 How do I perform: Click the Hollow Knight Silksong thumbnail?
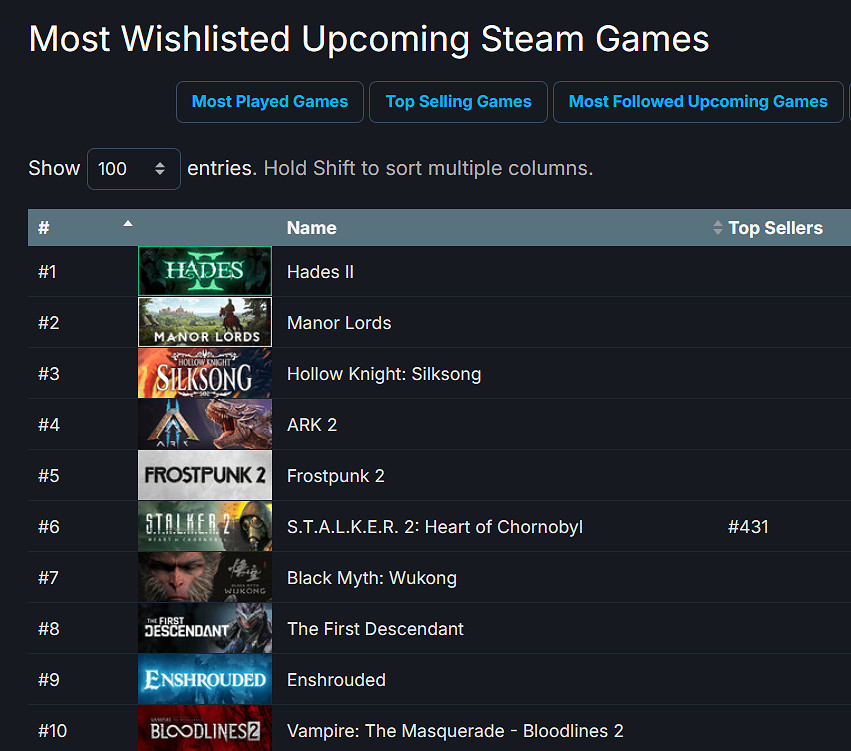coord(204,373)
